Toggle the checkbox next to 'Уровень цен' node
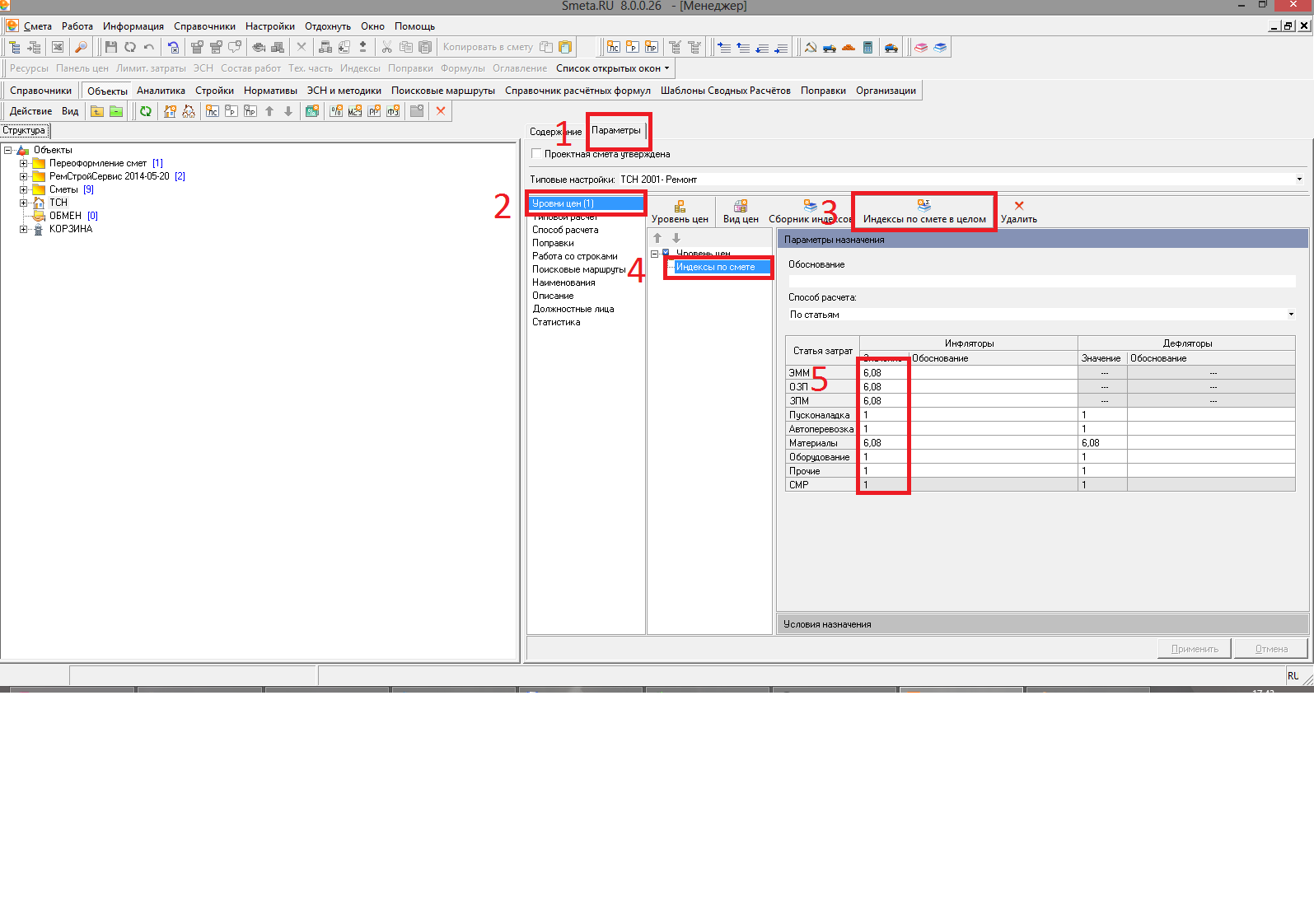 point(666,253)
